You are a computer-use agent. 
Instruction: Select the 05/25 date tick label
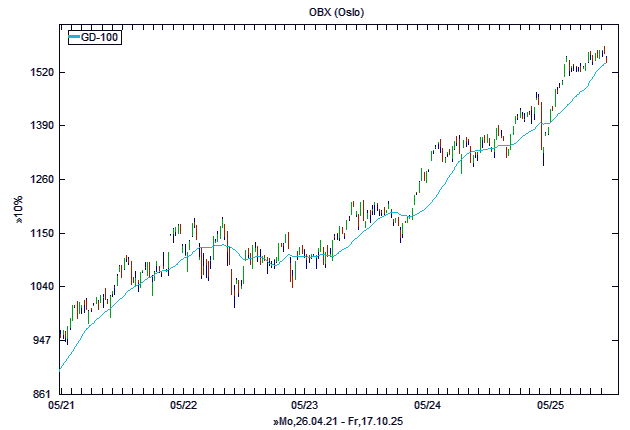pos(550,406)
